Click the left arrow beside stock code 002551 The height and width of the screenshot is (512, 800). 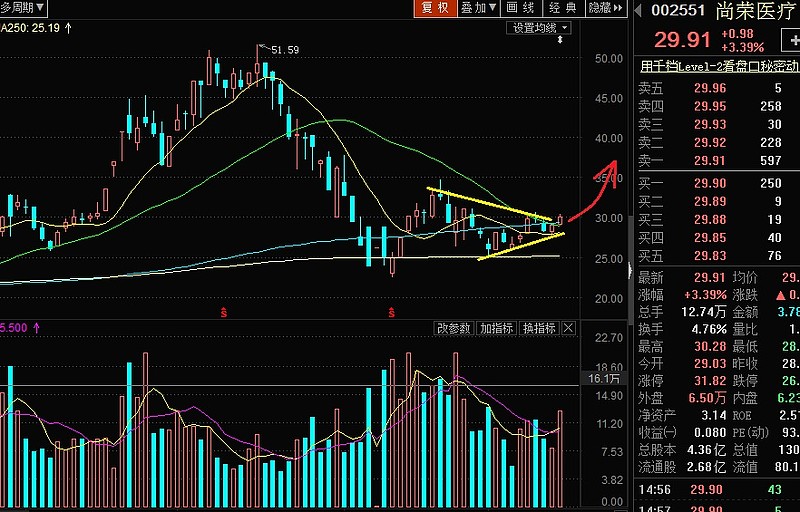coord(637,10)
